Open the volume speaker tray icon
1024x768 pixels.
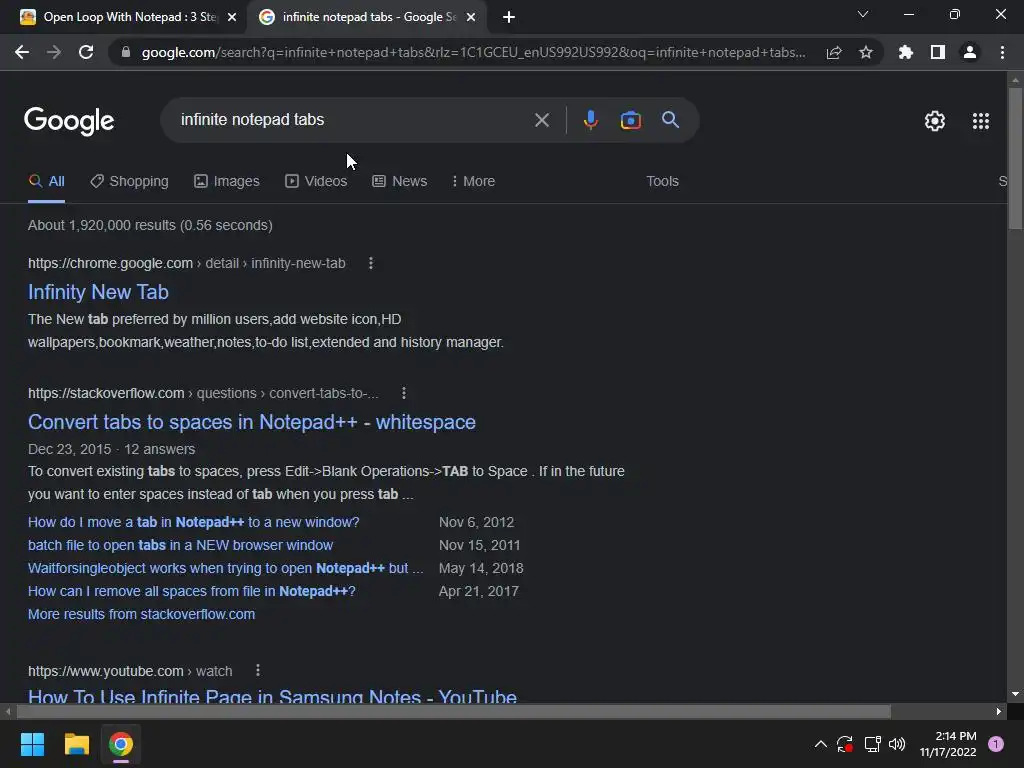(897, 744)
